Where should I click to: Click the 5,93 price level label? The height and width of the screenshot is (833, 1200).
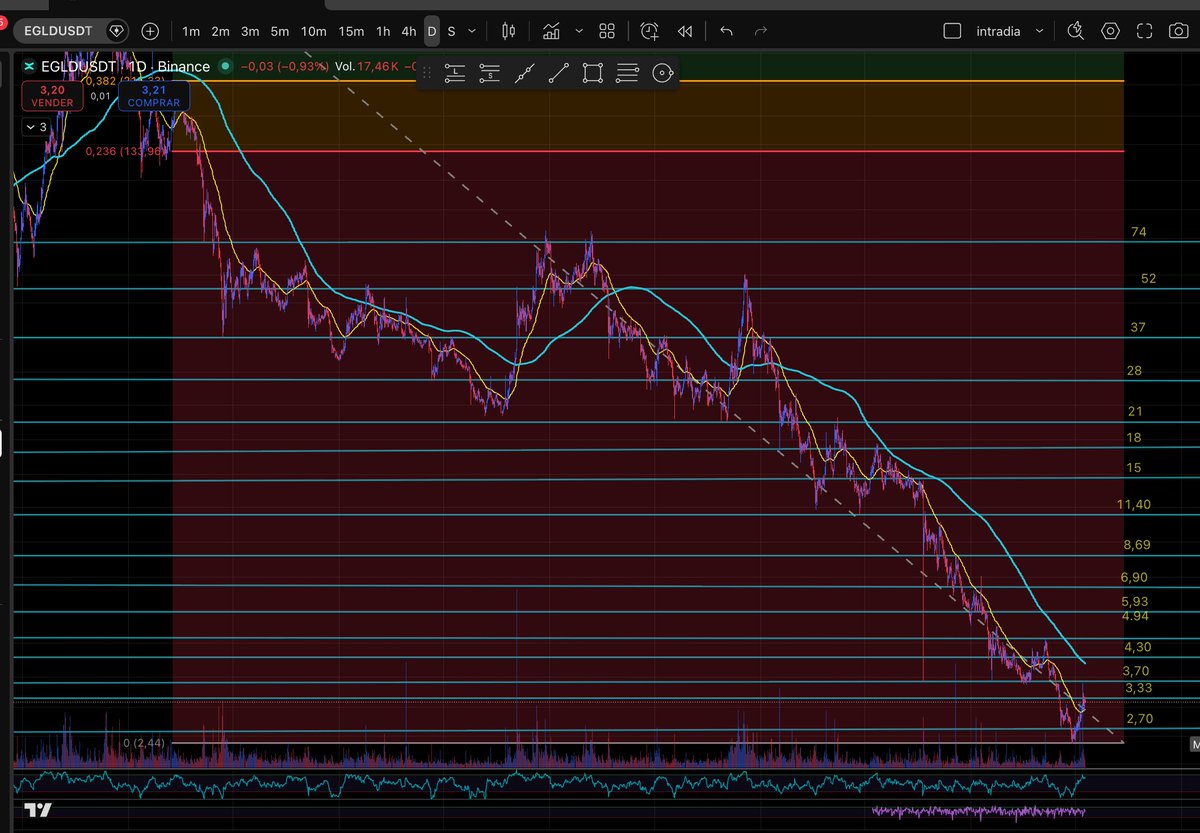1135,601
